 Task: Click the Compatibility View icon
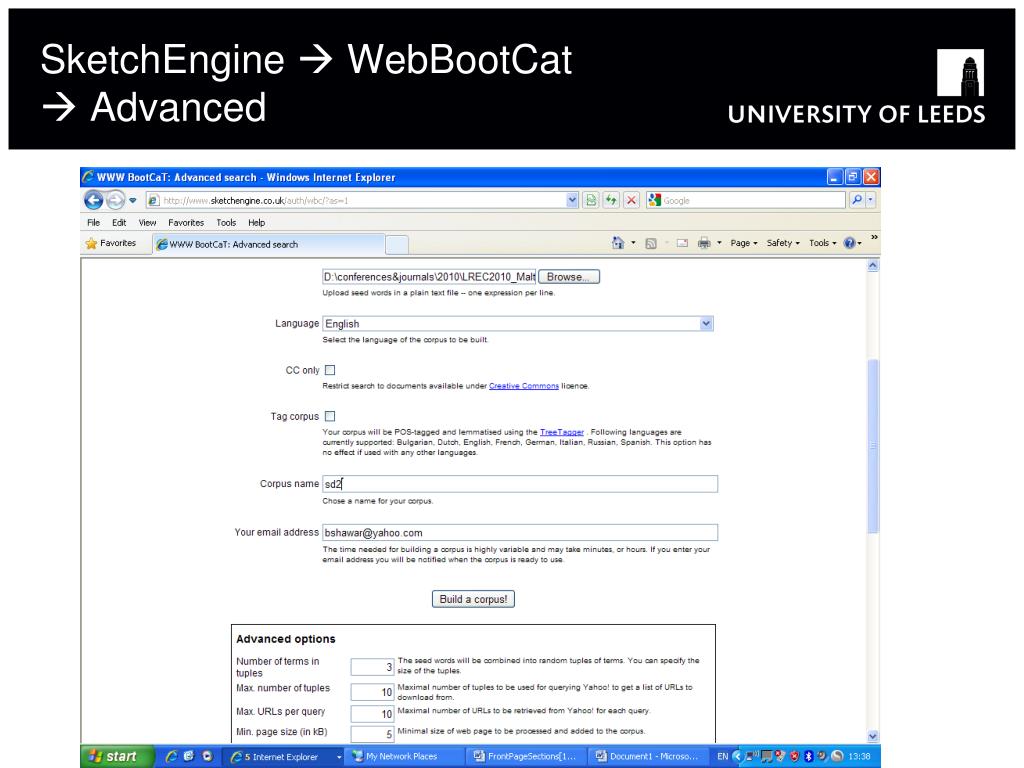tap(591, 200)
